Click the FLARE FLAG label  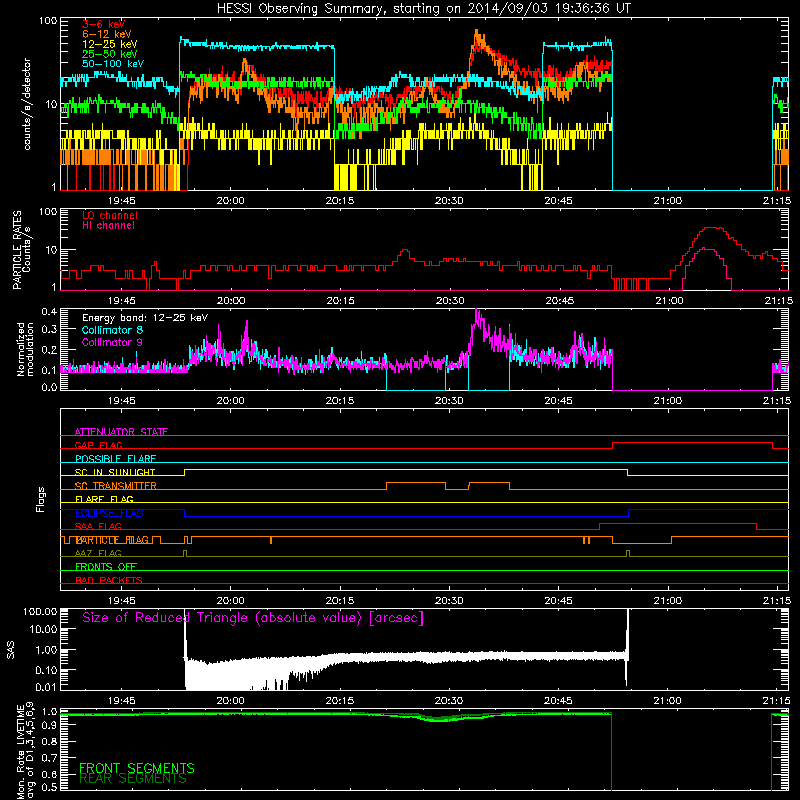[104, 499]
